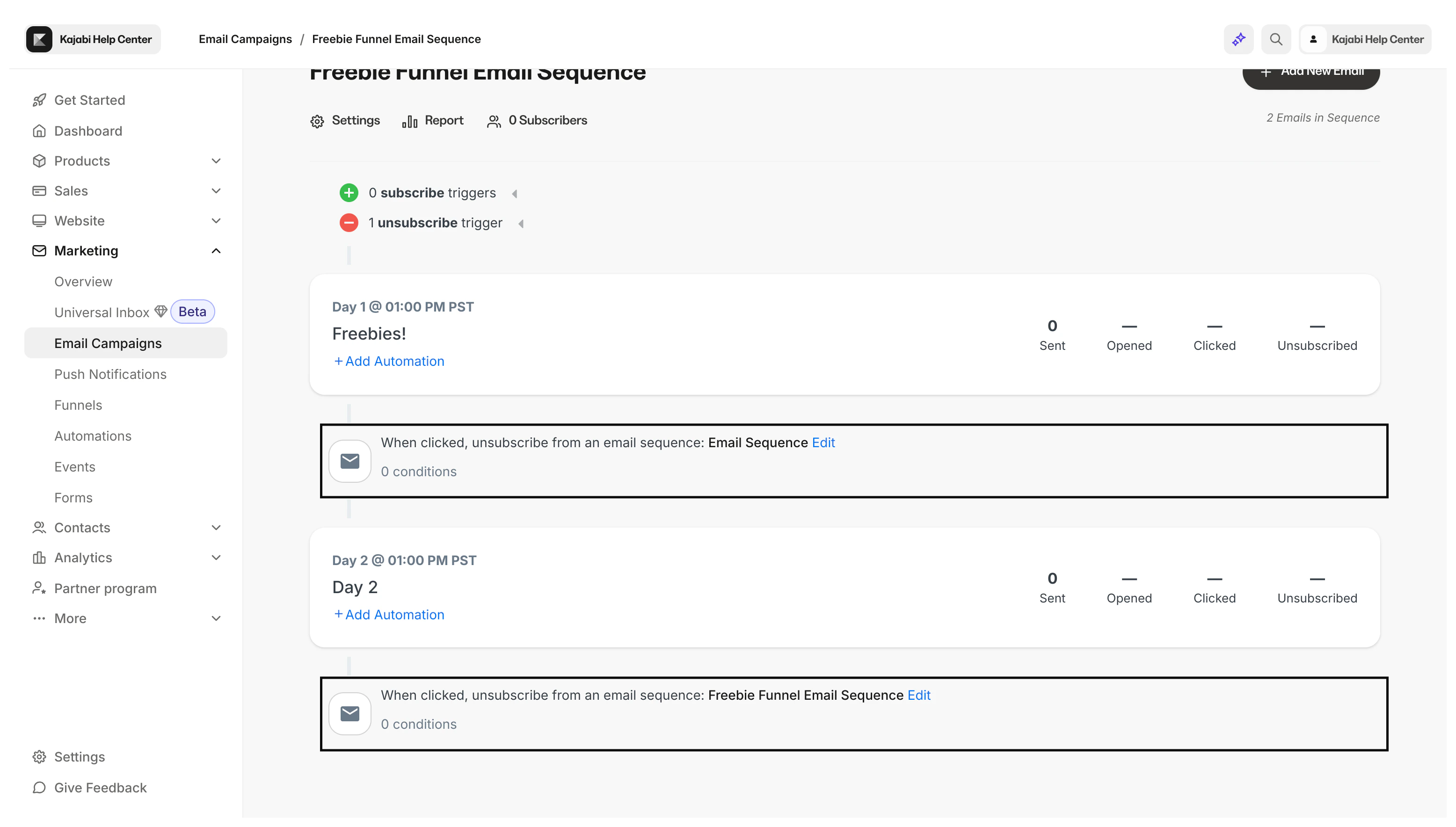Click the diamond icon beside Universal Inbox
This screenshot has width=1456, height=827.
[x=161, y=311]
